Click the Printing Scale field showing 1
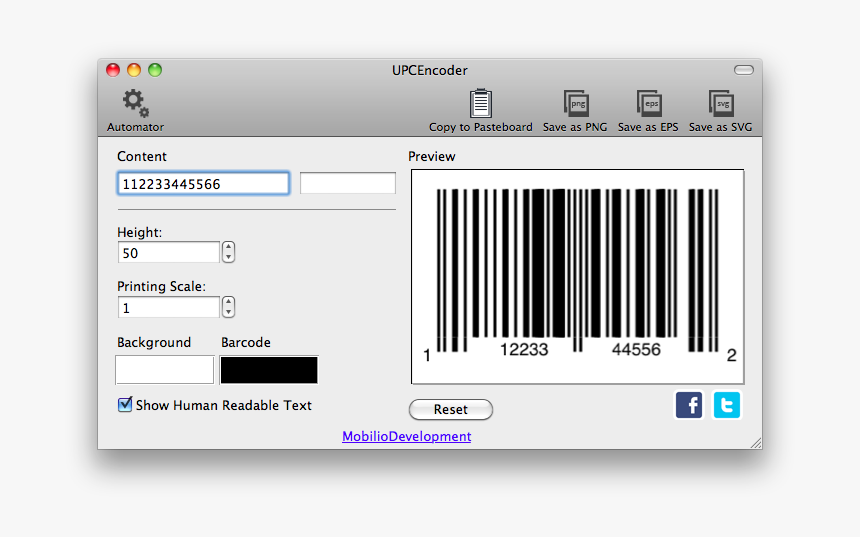This screenshot has width=860, height=537. click(169, 308)
